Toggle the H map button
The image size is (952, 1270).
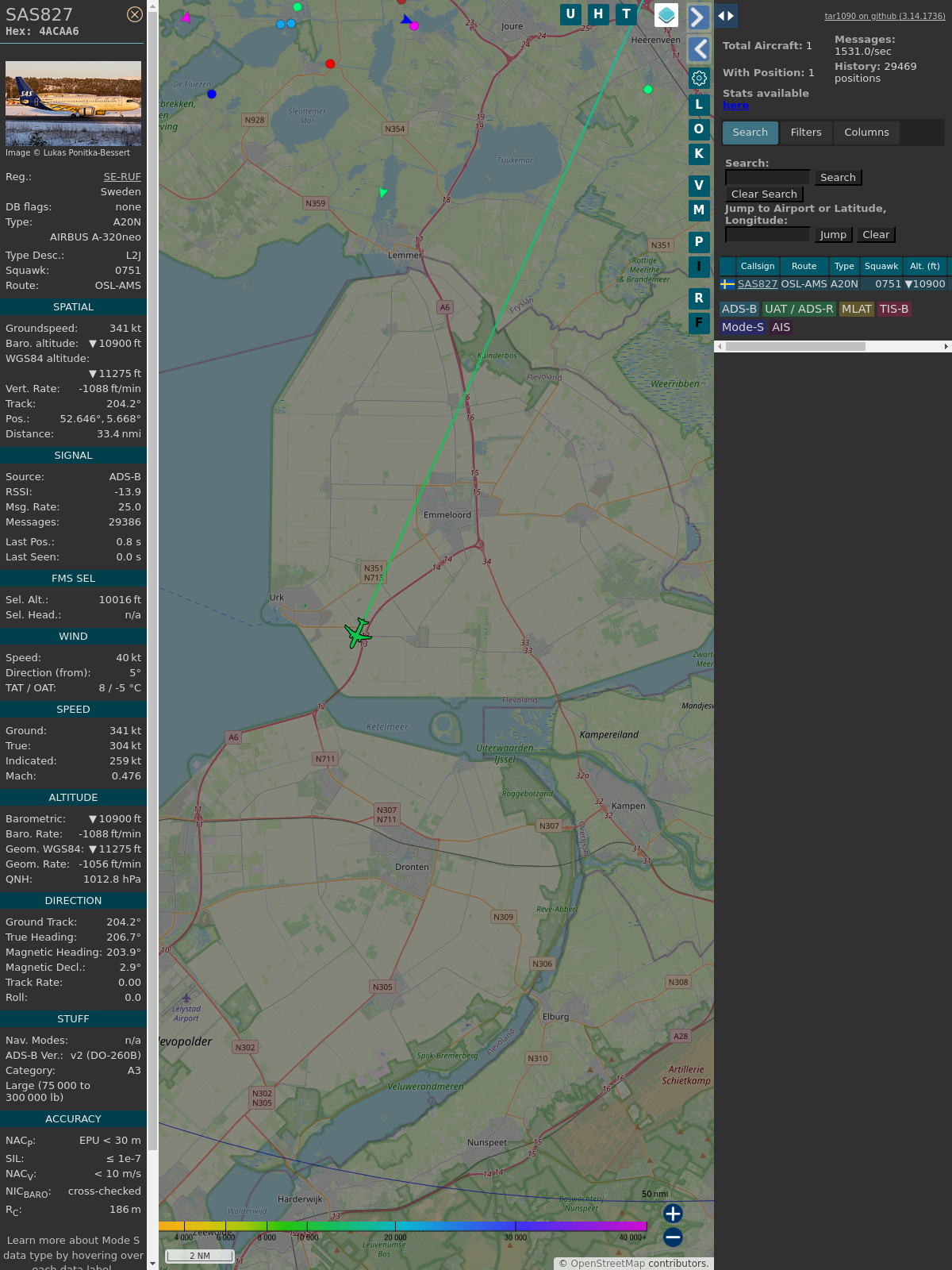pos(598,14)
